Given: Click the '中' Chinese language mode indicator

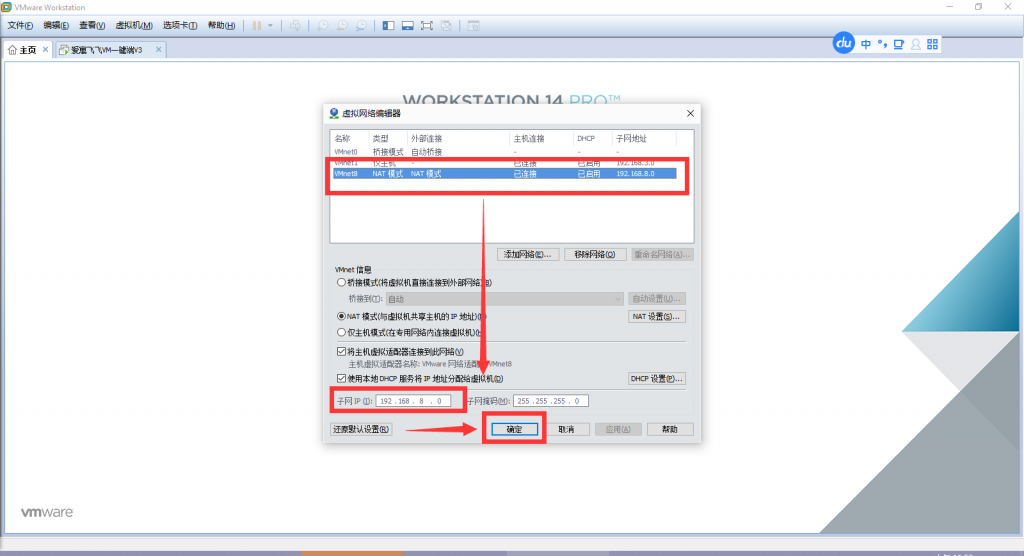Looking at the screenshot, I should (x=866, y=44).
